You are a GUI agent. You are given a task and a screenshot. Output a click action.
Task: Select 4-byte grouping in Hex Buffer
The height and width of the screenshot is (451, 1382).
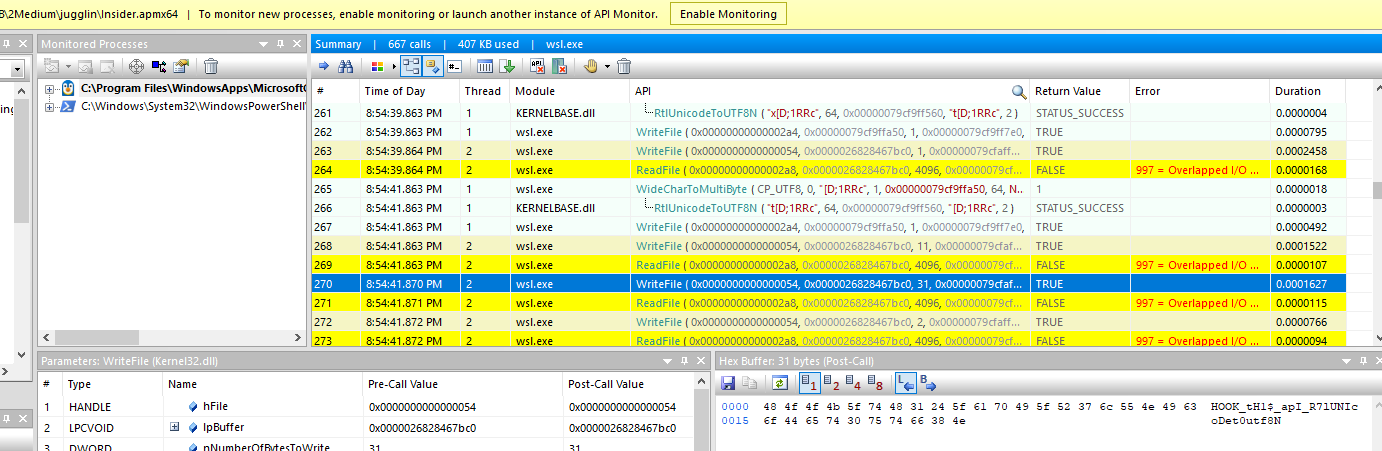[852, 382]
